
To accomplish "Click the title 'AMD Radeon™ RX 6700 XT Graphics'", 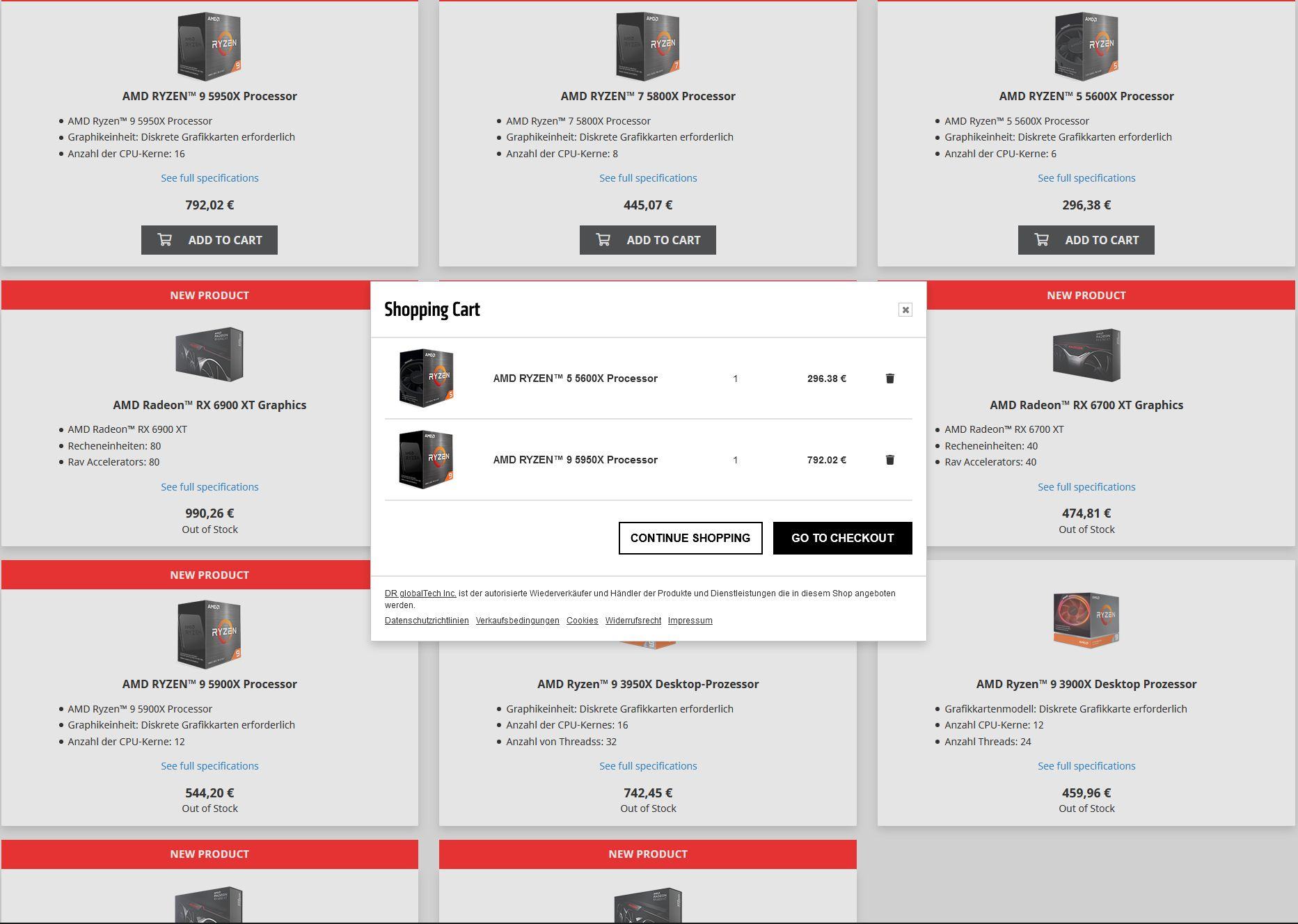I will click(x=1086, y=405).
